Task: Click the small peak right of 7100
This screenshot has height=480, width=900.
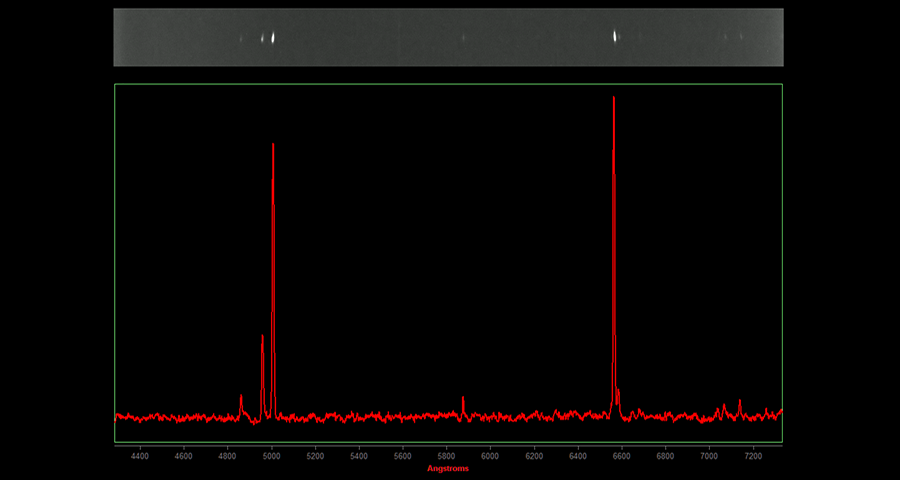Action: pos(740,405)
